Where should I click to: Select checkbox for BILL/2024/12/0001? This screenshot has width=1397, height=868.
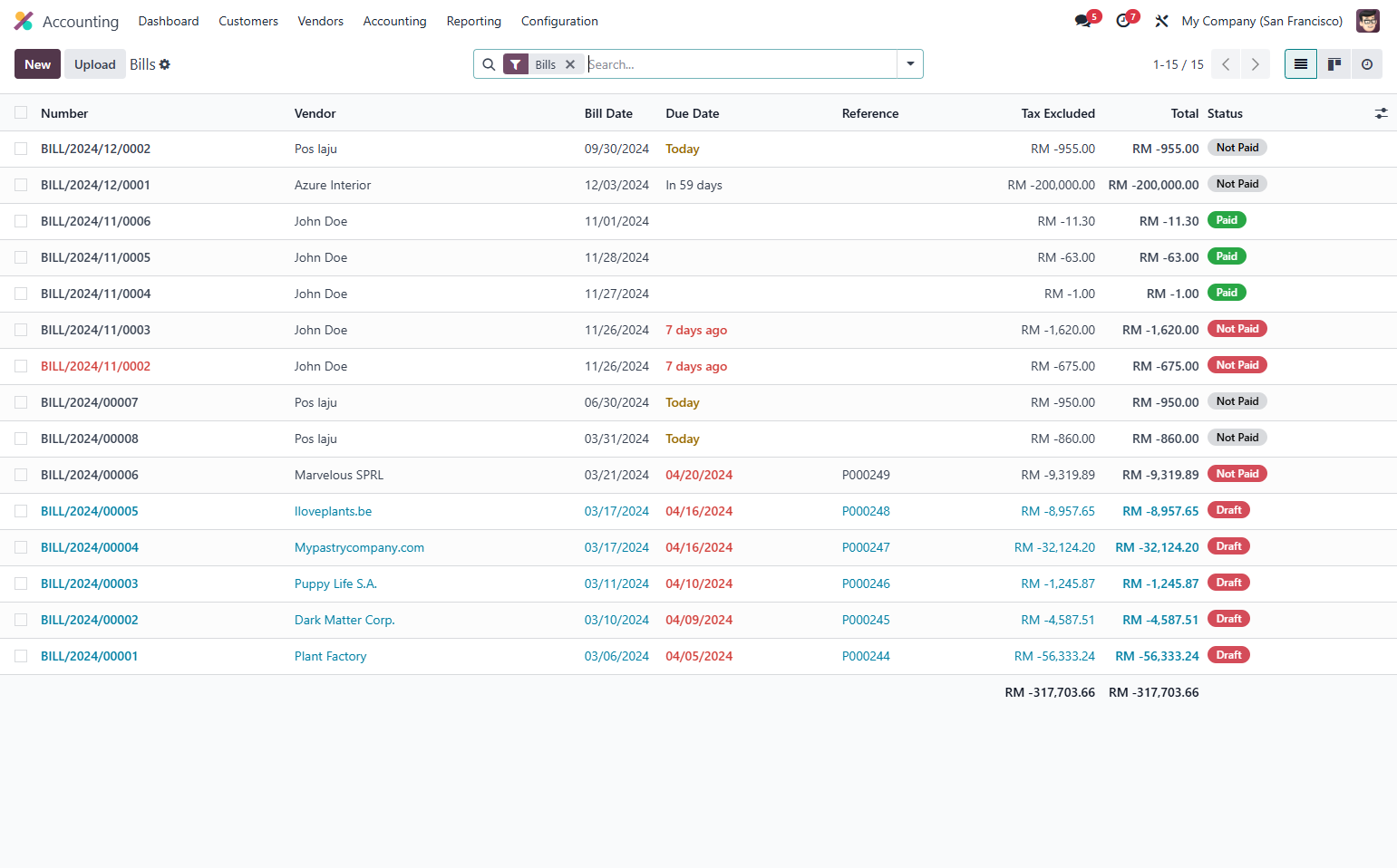(21, 185)
